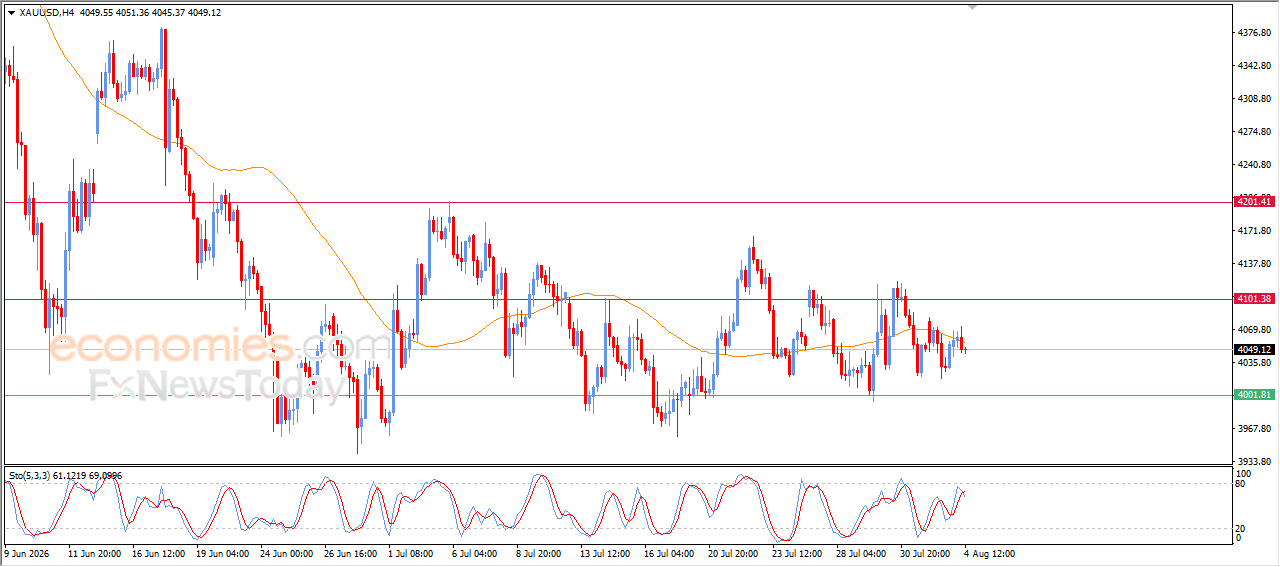Click the stochastic 20 level label
The height and width of the screenshot is (567, 1280).
[1242, 527]
